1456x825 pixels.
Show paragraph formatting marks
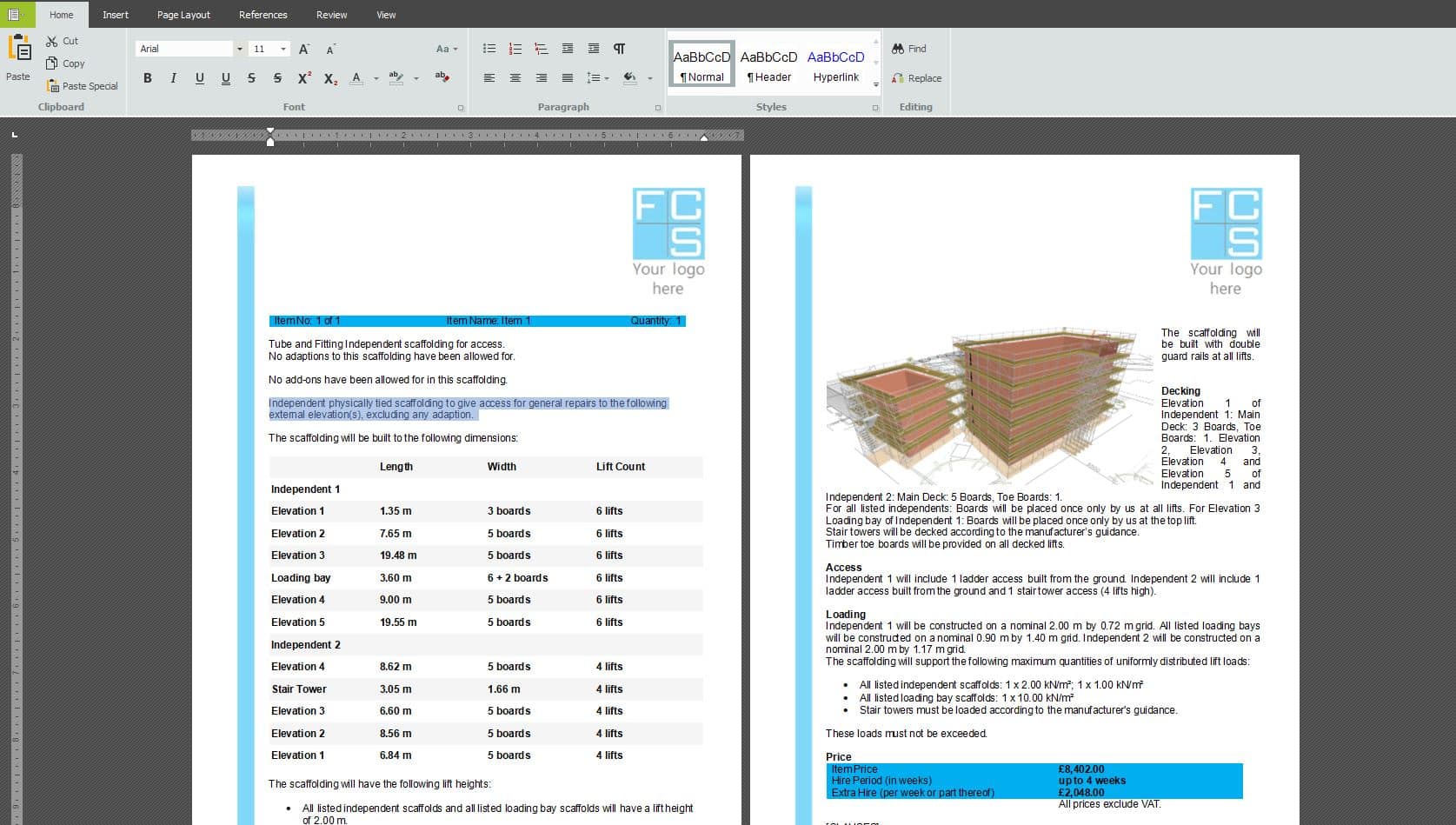[x=619, y=49]
